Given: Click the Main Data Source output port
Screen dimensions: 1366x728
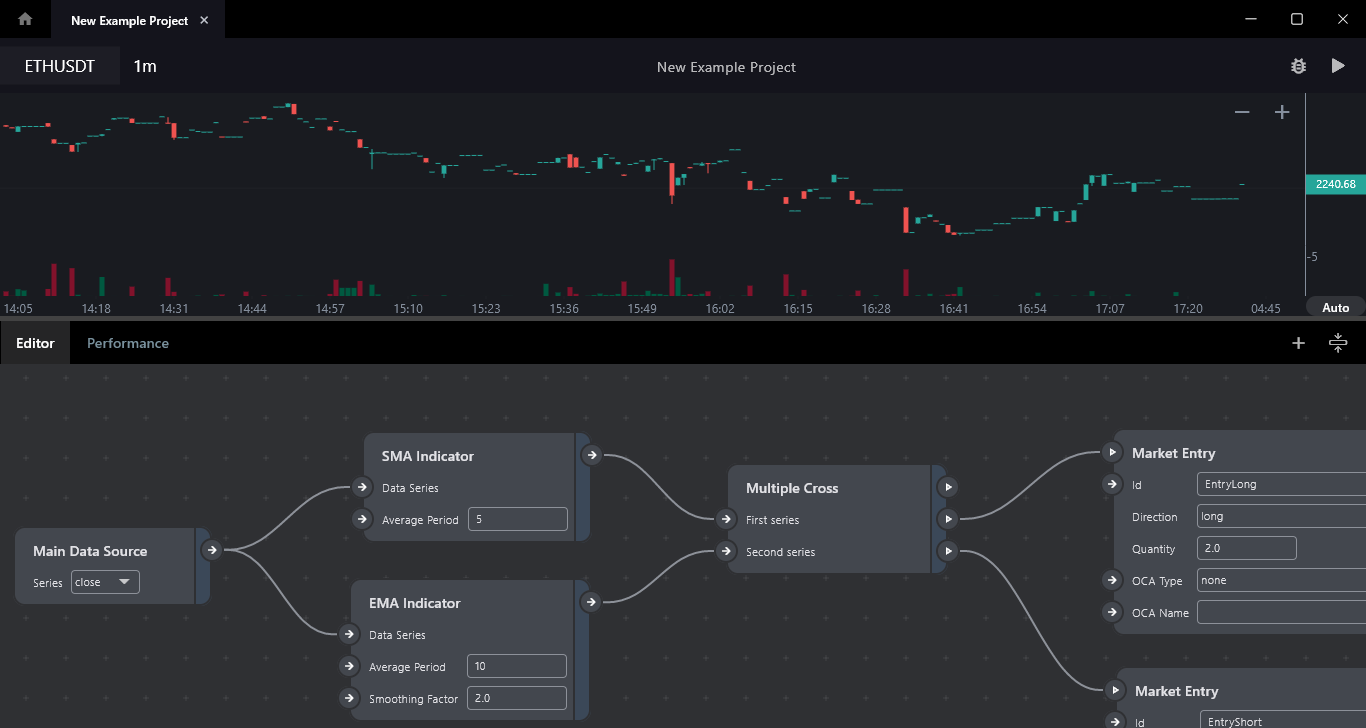Looking at the screenshot, I should [210, 549].
